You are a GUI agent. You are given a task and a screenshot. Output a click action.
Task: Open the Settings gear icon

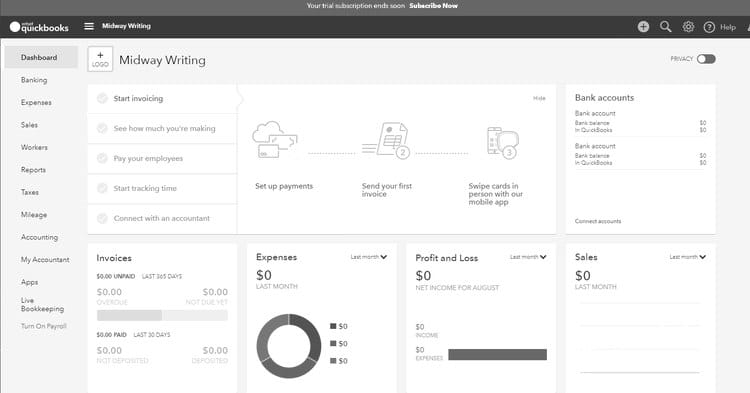click(x=688, y=27)
